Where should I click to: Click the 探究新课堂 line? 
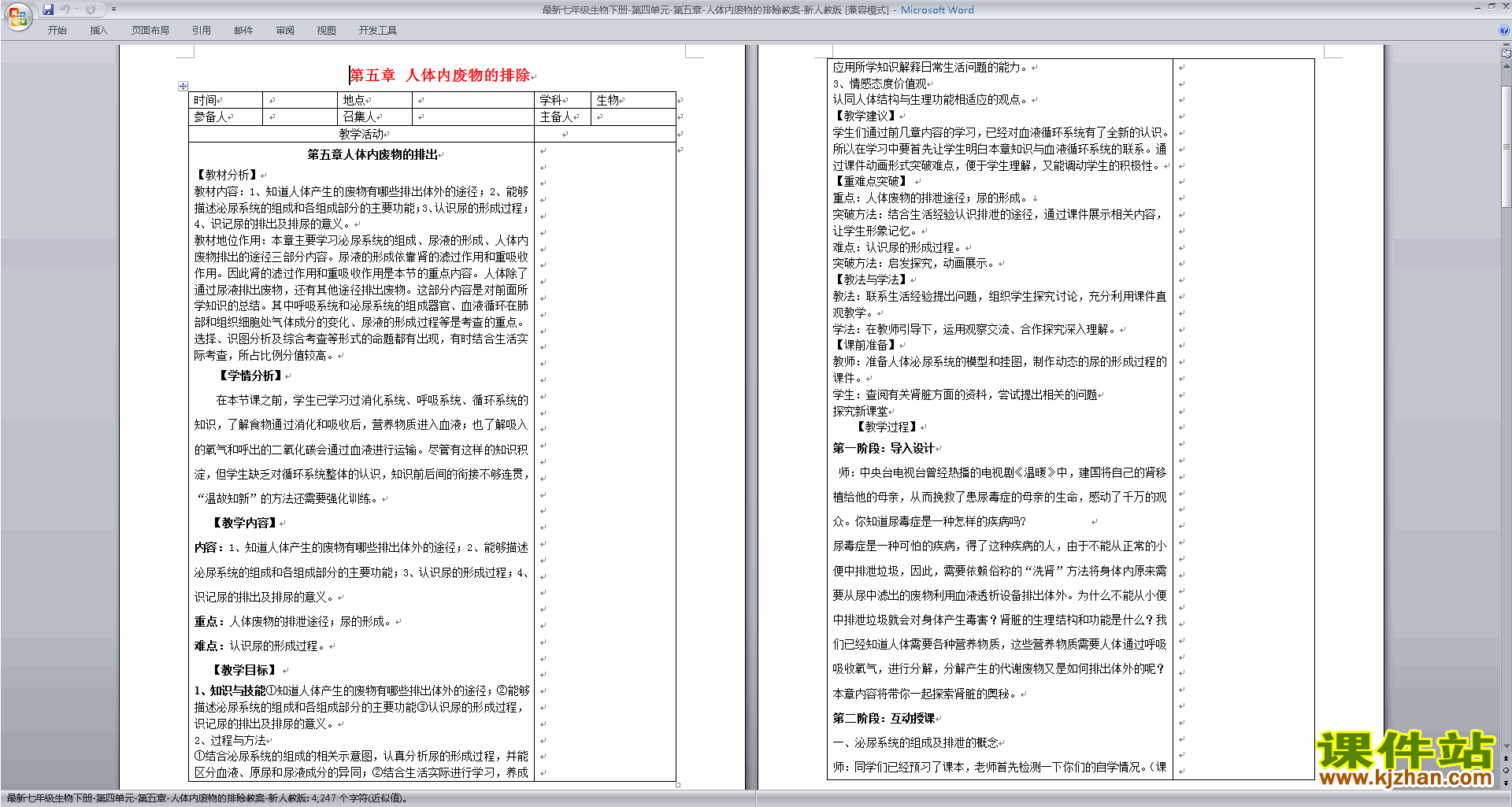[860, 411]
